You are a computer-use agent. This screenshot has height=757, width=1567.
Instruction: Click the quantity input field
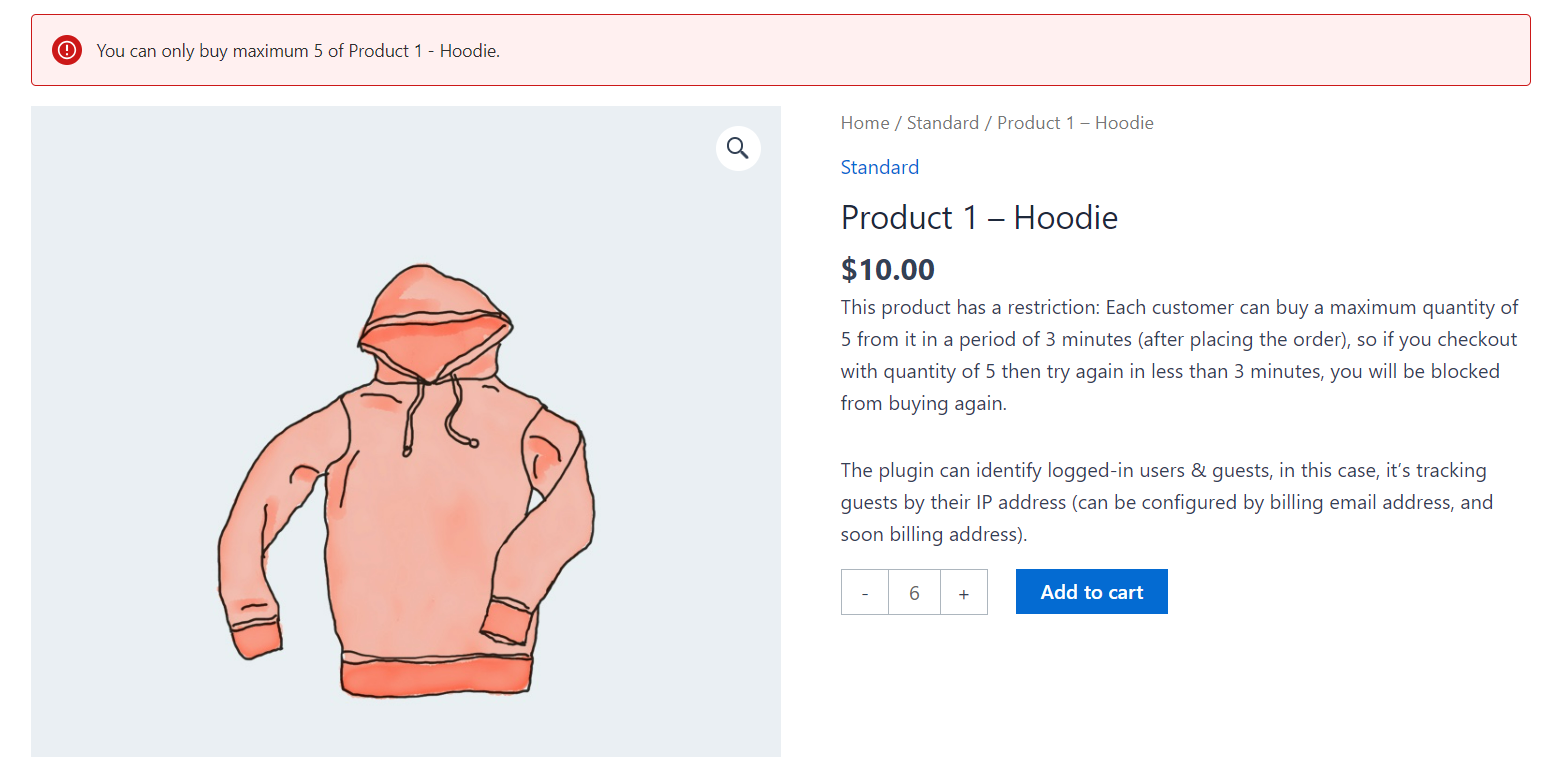pos(914,591)
